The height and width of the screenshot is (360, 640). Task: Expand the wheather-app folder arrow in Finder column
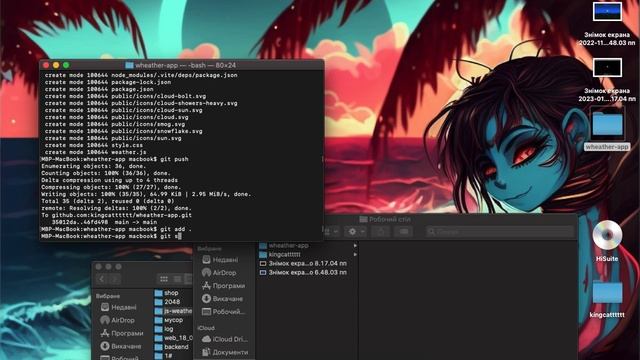[355, 246]
